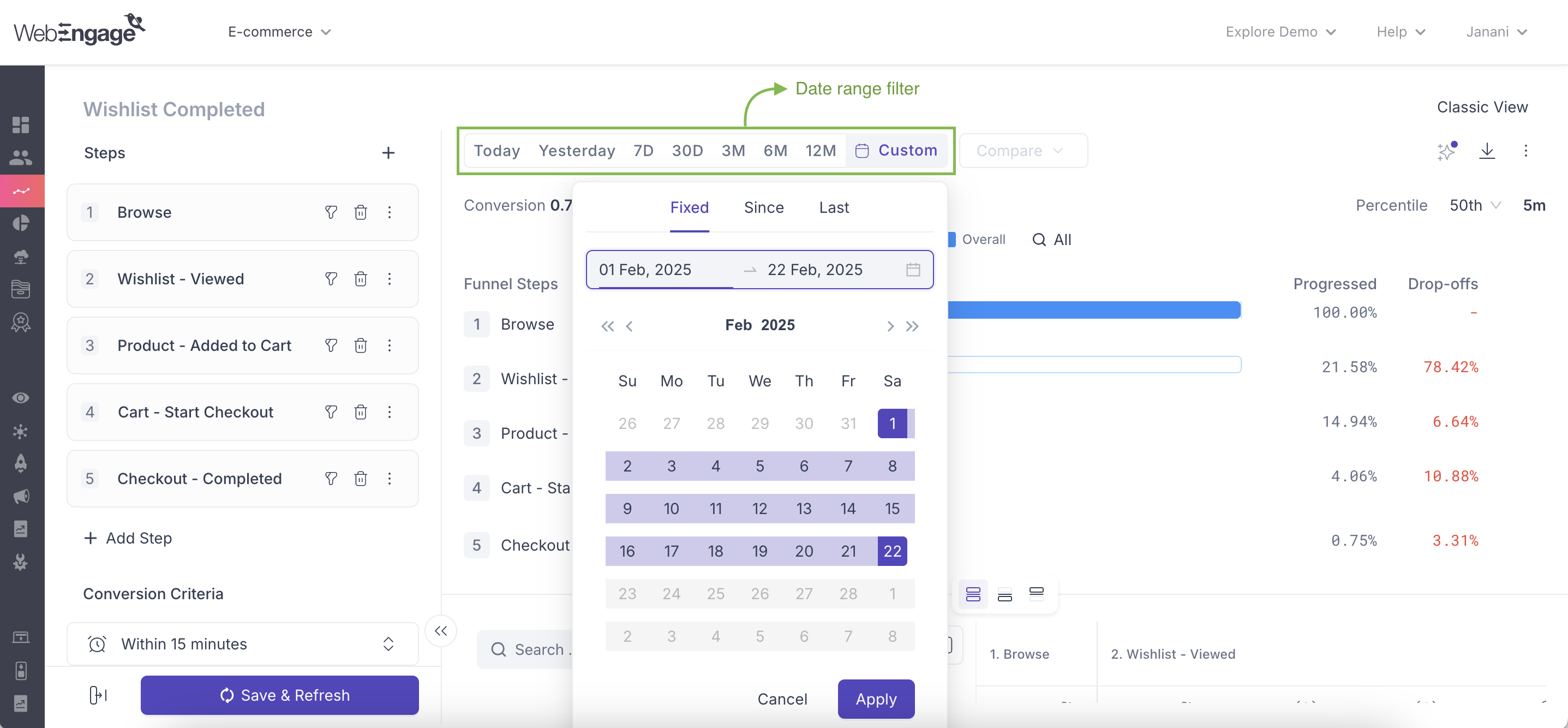
Task: Collapse the left panel with double chevron
Action: 441,631
